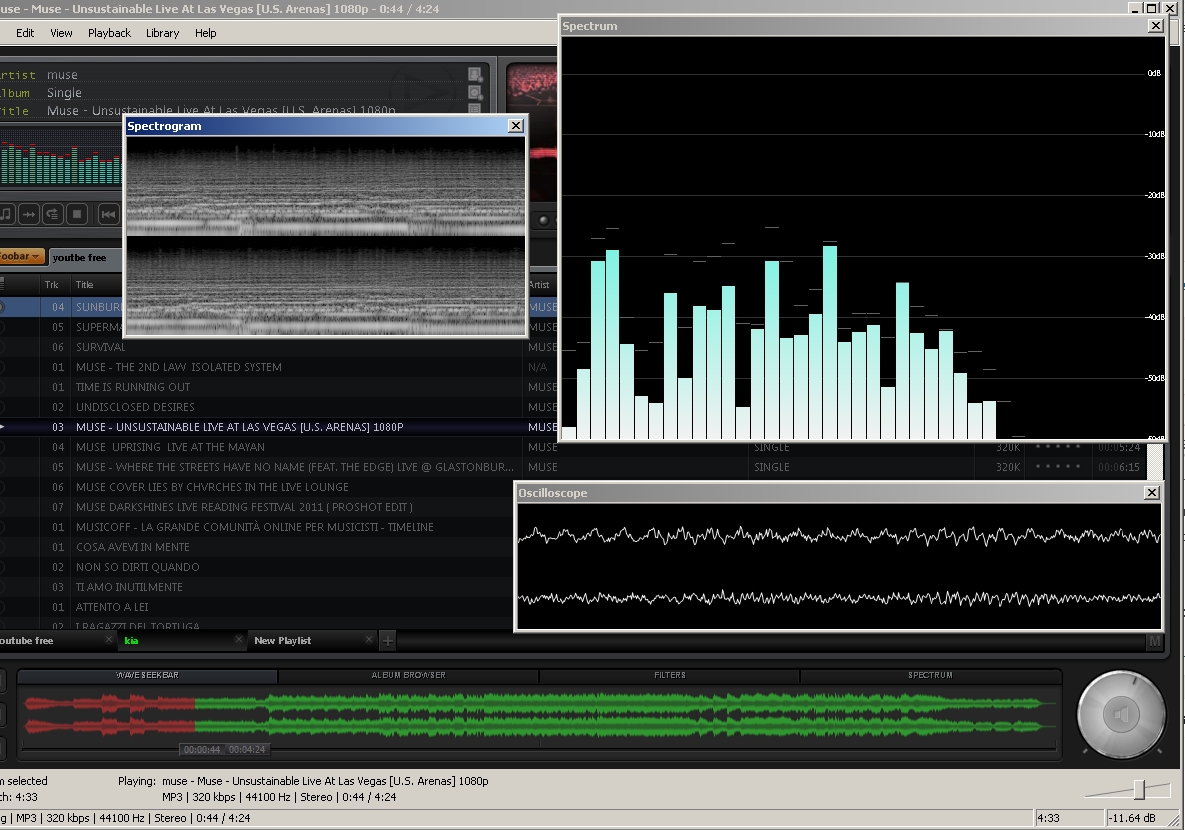Open the Library menu
The image size is (1185, 830).
[162, 33]
